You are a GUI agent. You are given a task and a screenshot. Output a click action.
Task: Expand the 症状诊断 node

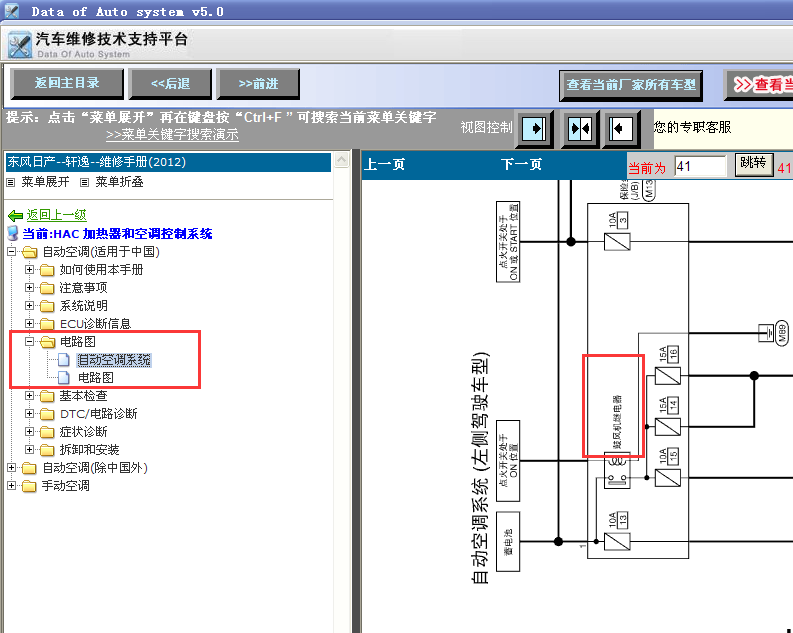tap(29, 431)
